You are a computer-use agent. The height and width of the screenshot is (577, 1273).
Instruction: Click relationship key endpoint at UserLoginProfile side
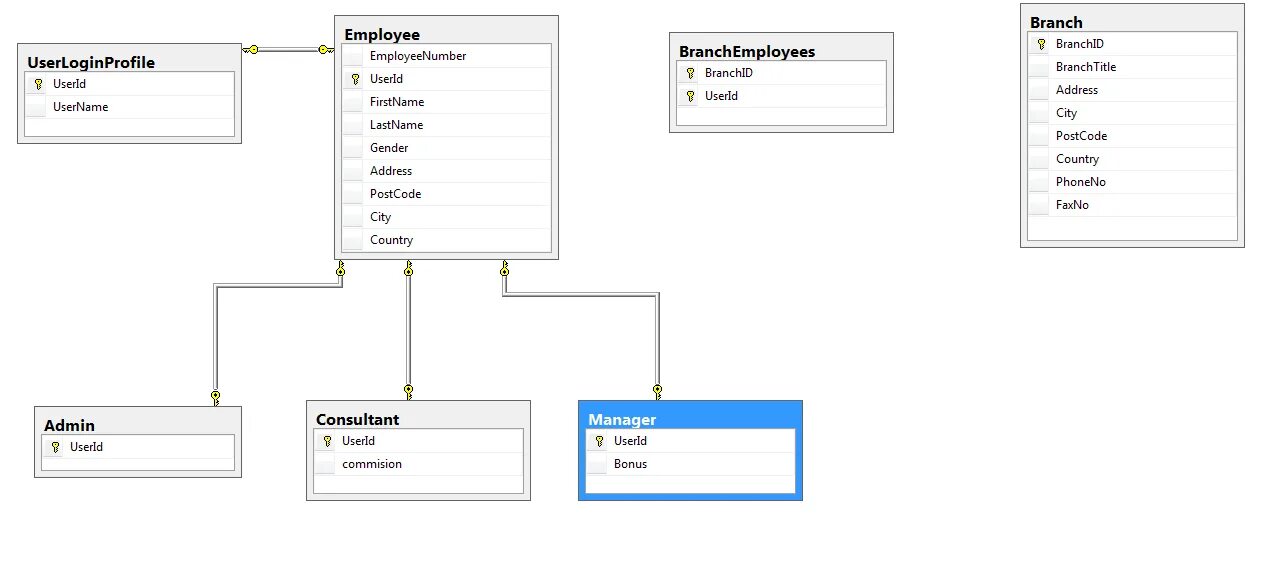click(x=251, y=49)
